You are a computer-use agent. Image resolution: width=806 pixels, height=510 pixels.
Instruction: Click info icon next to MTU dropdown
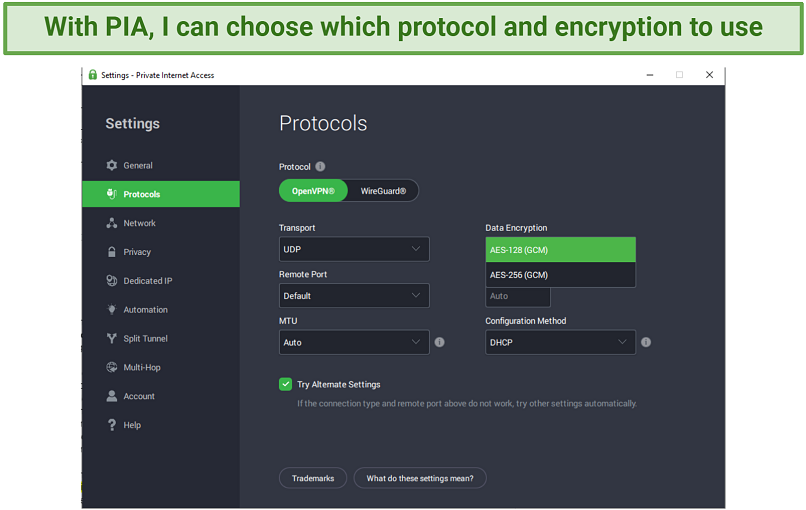pos(439,342)
